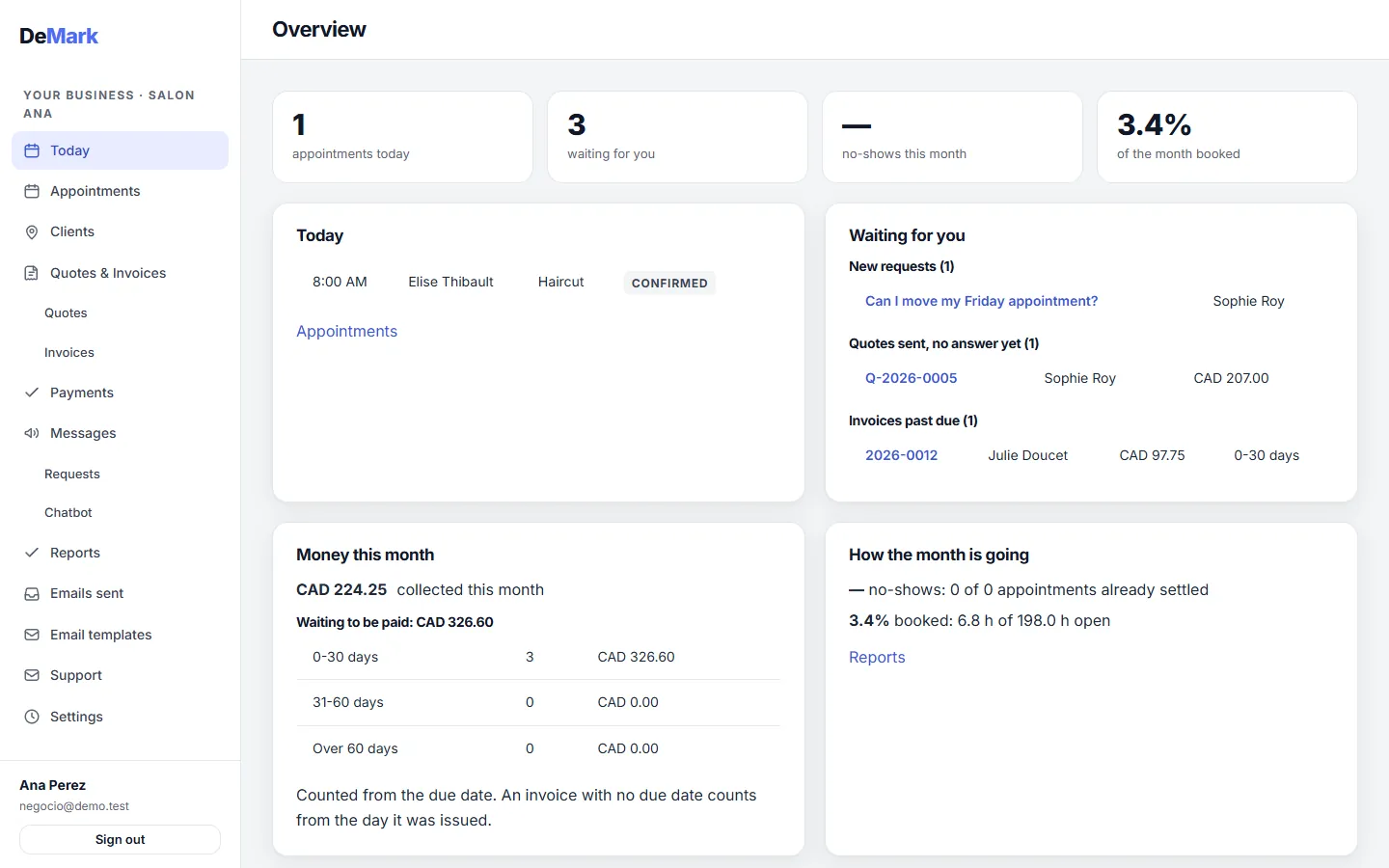Viewport: 1389px width, 868px height.
Task: Click the DeMark logo
Action: tap(59, 36)
